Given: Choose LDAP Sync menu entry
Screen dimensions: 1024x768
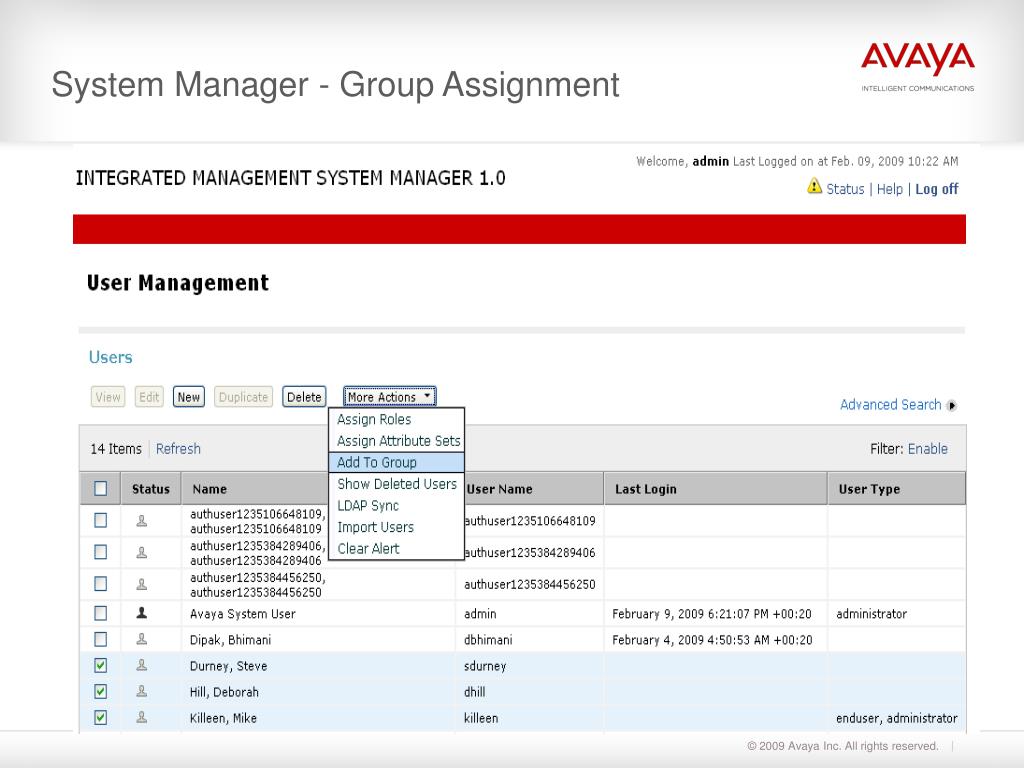Looking at the screenshot, I should click(396, 505).
